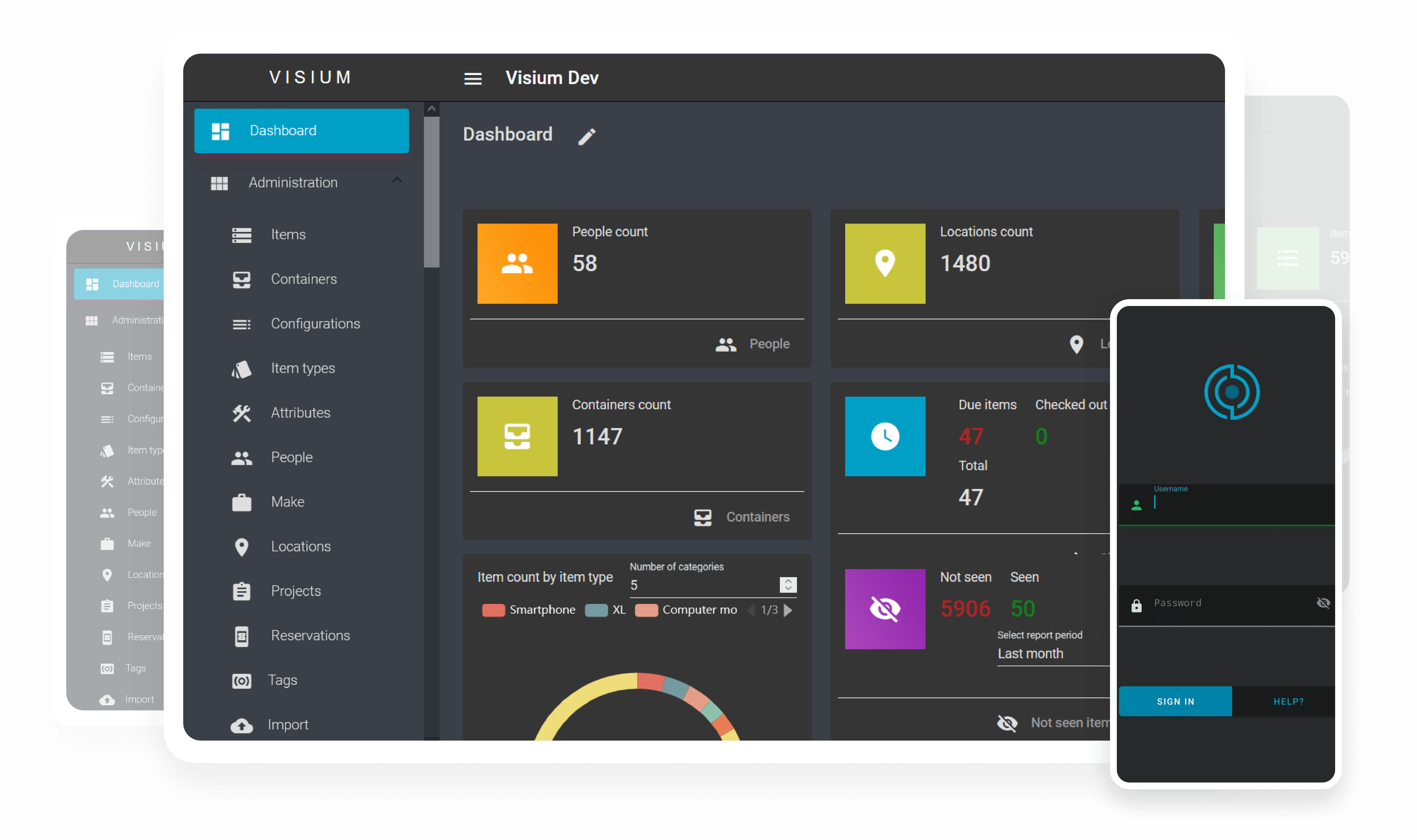The height and width of the screenshot is (840, 1417).
Task: Click the orange People count tile icon
Action: coord(517,264)
